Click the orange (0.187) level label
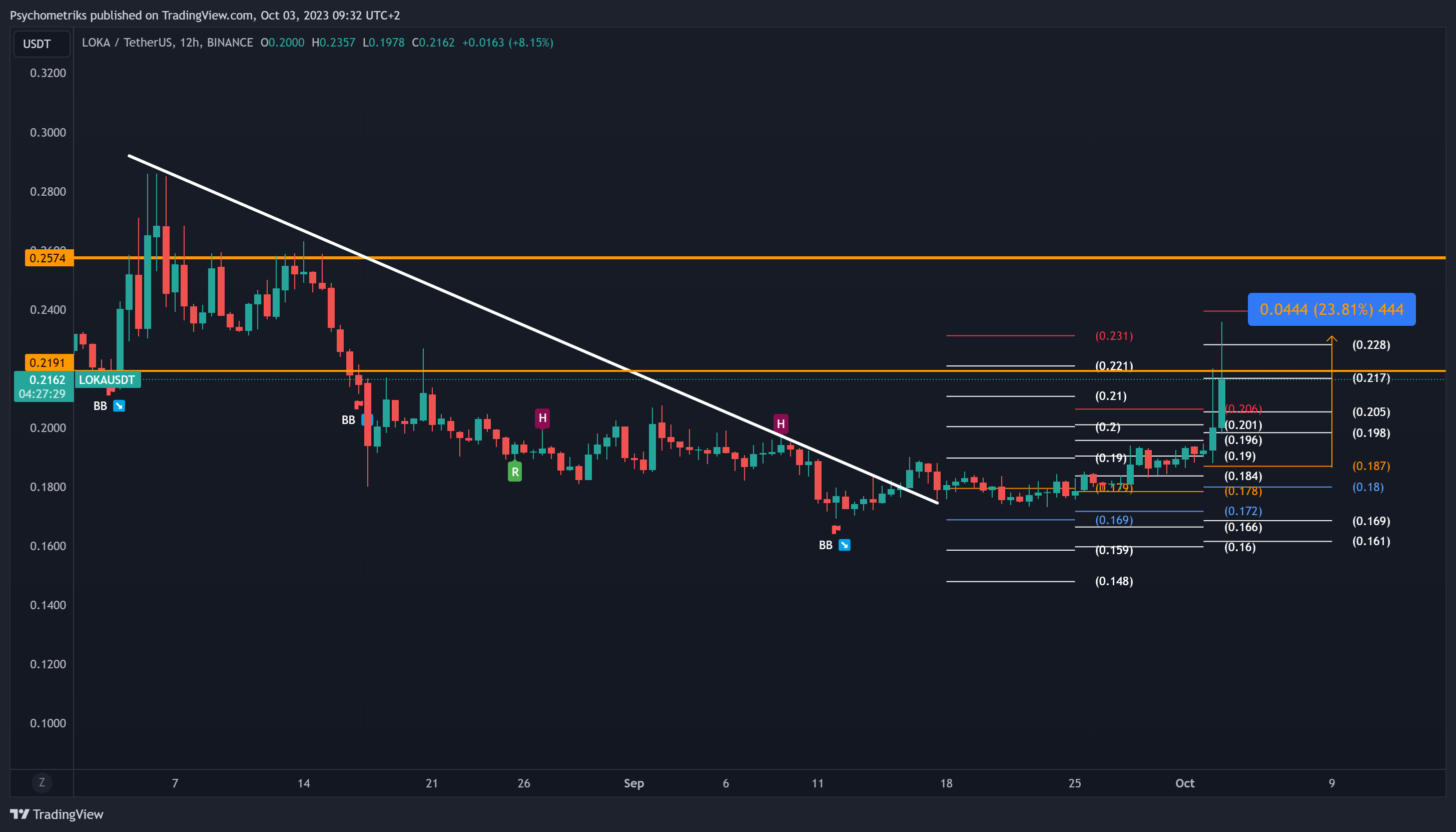The height and width of the screenshot is (832, 1456). coord(1371,466)
